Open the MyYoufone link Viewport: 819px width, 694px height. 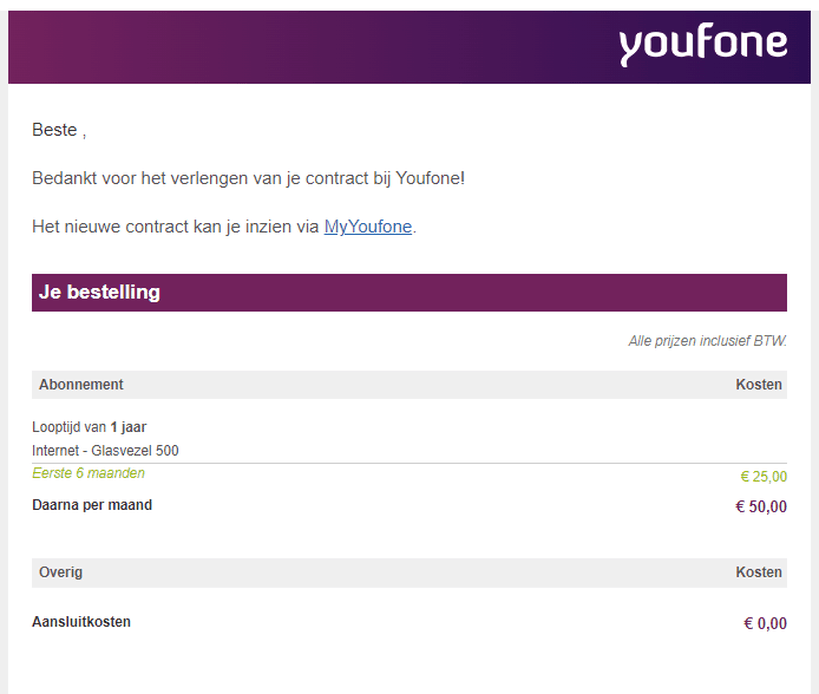[x=368, y=227]
